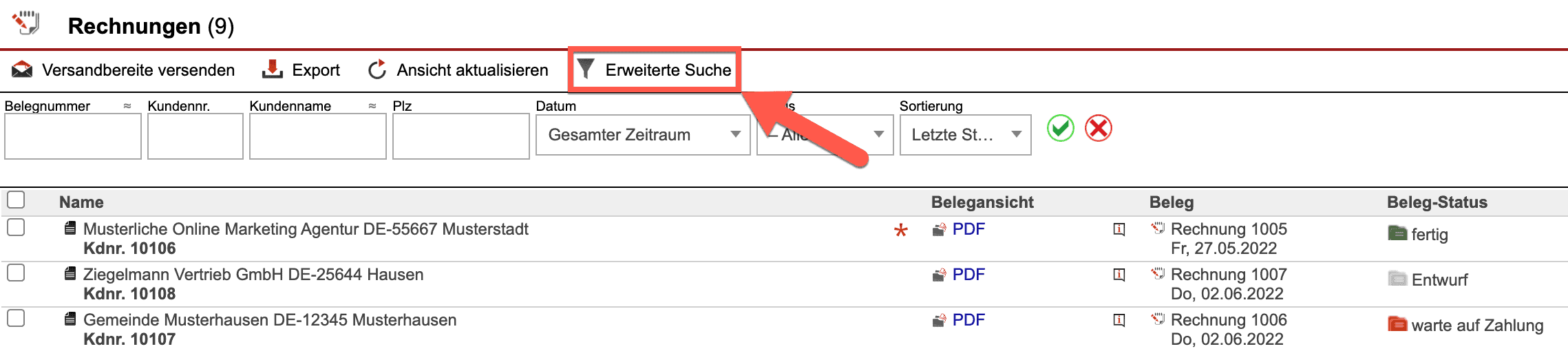Open the Datum dropdown showing Gesamter Zeitraum
Image resolution: width=1568 pixels, height=351 pixels.
click(x=642, y=135)
